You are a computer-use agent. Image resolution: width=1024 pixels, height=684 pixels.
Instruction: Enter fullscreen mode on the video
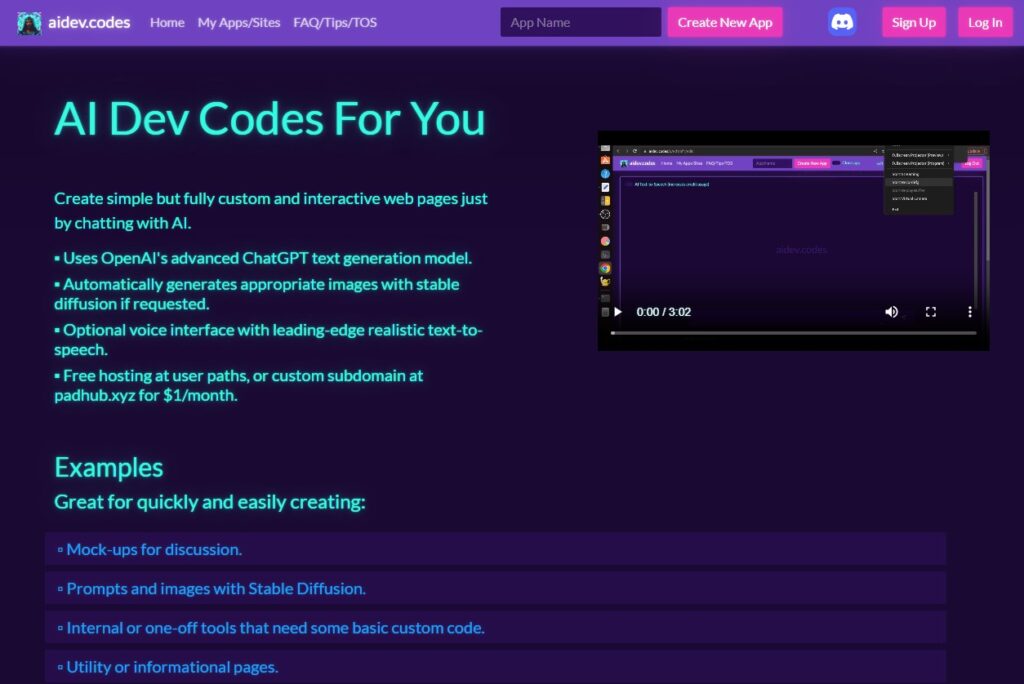[x=930, y=312]
